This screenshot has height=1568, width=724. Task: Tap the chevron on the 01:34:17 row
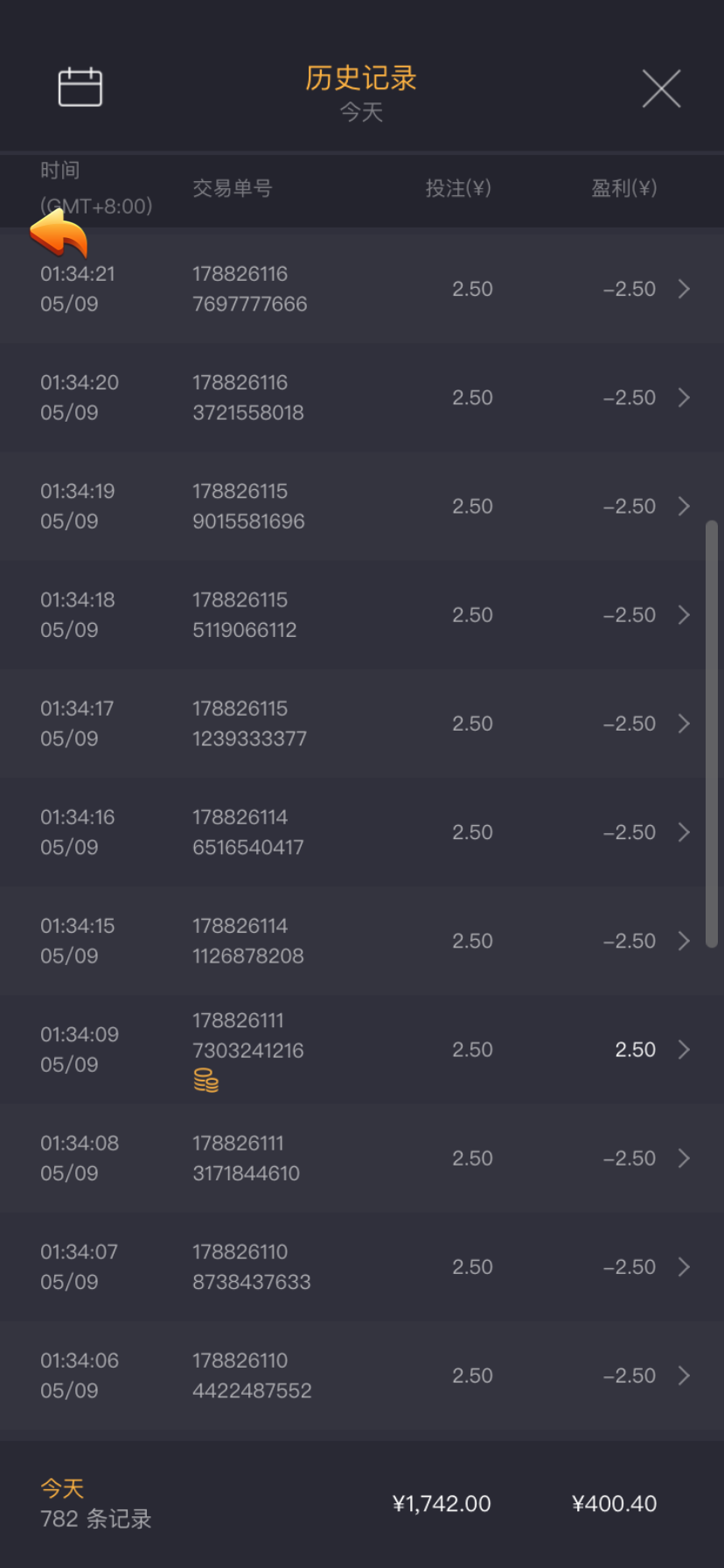[x=685, y=724]
